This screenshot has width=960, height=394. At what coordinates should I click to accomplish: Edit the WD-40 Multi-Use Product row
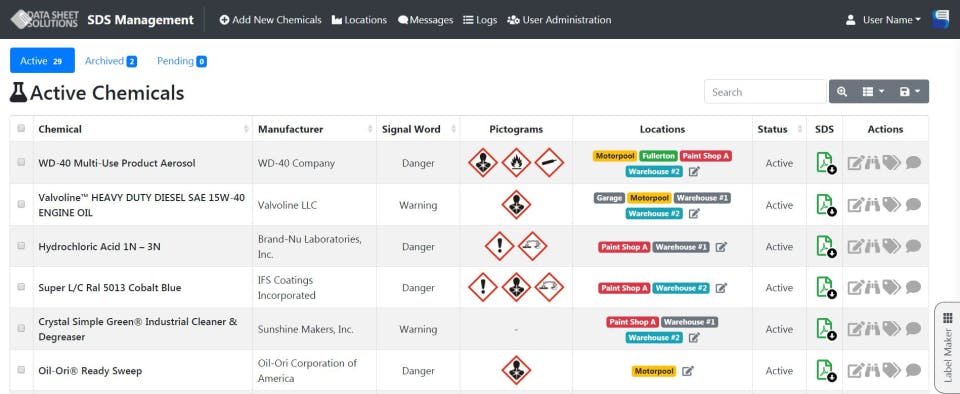(855, 163)
